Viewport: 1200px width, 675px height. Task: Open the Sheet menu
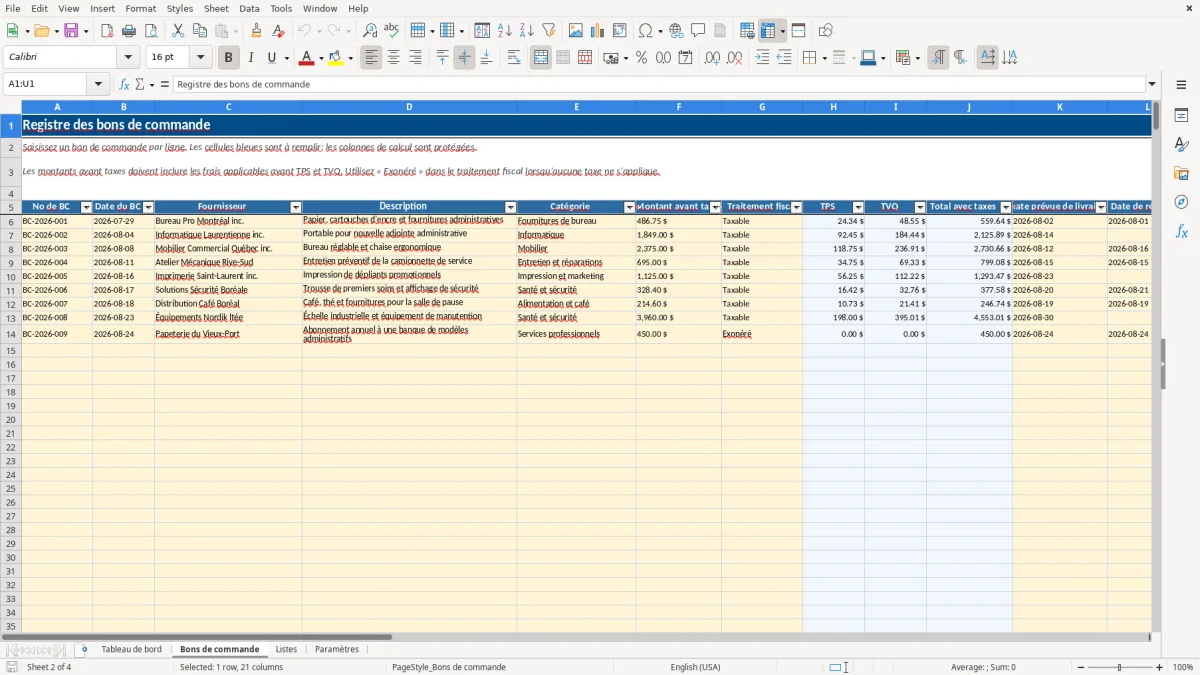pos(216,8)
